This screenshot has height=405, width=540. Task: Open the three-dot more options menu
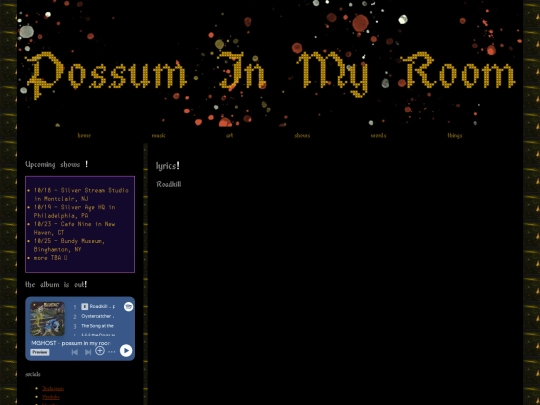point(112,352)
